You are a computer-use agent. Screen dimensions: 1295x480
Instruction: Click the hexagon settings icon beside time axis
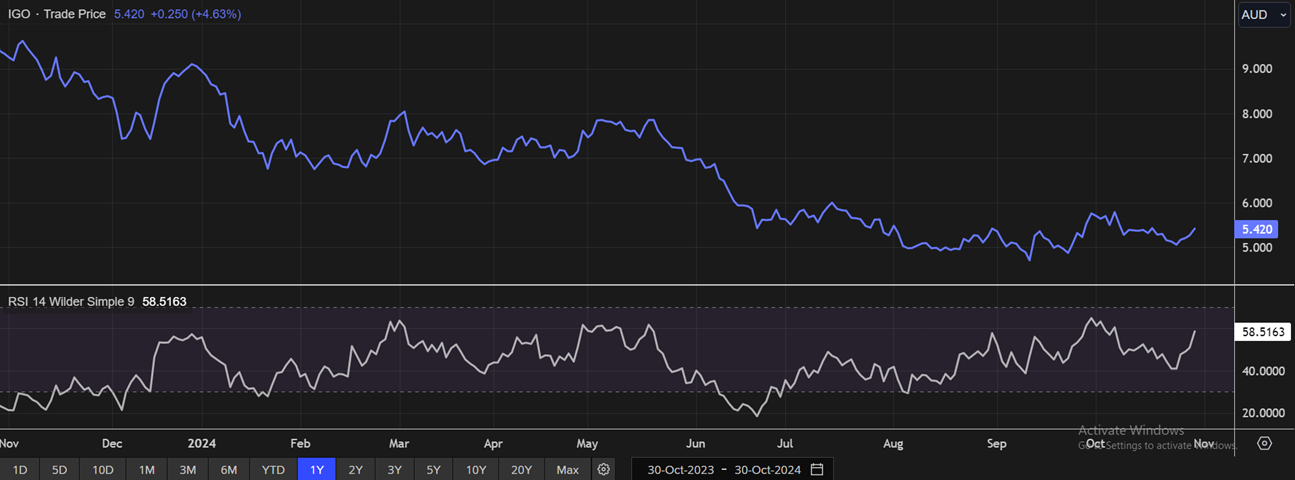[1265, 443]
